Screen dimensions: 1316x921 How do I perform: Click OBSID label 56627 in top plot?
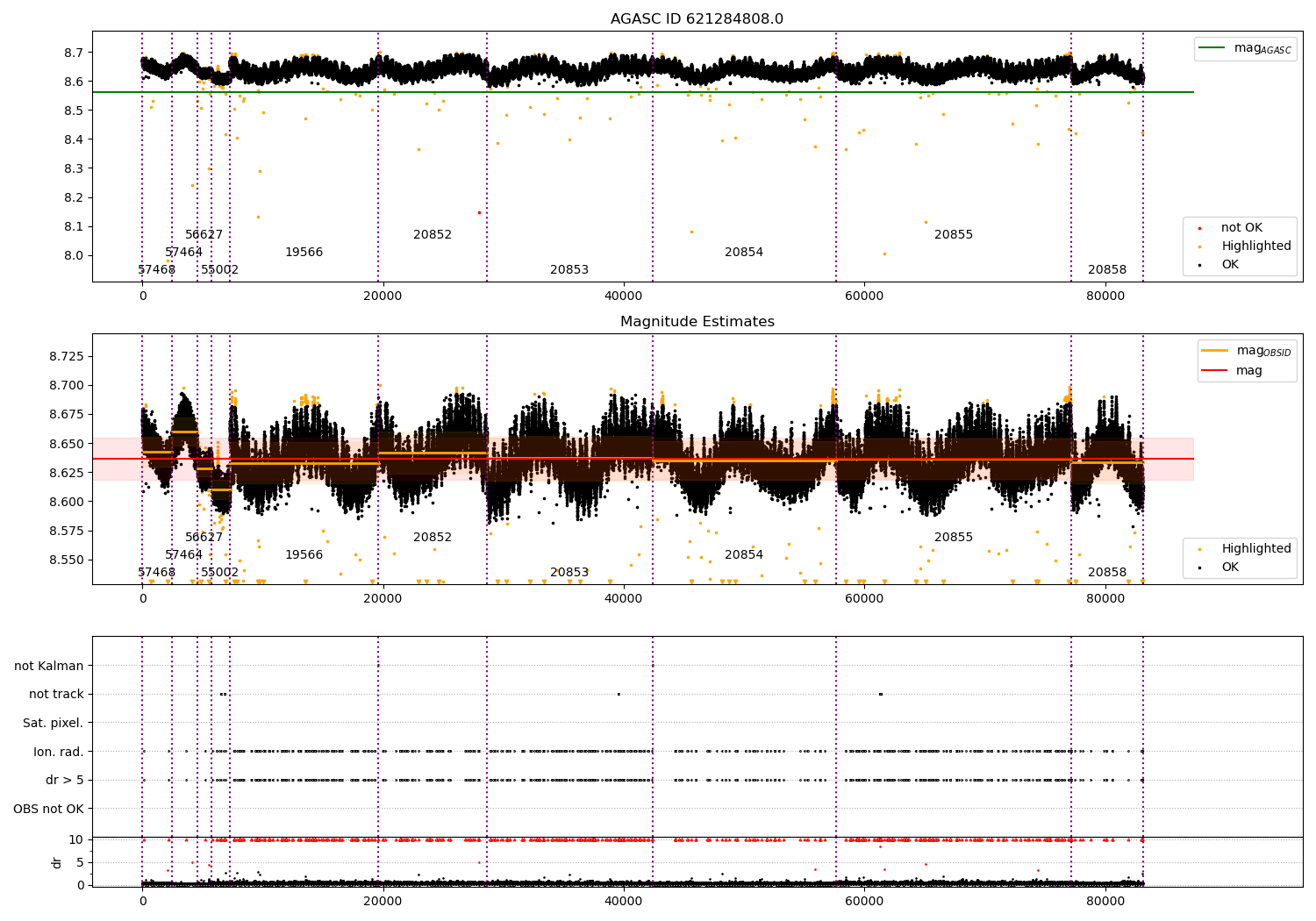[204, 235]
